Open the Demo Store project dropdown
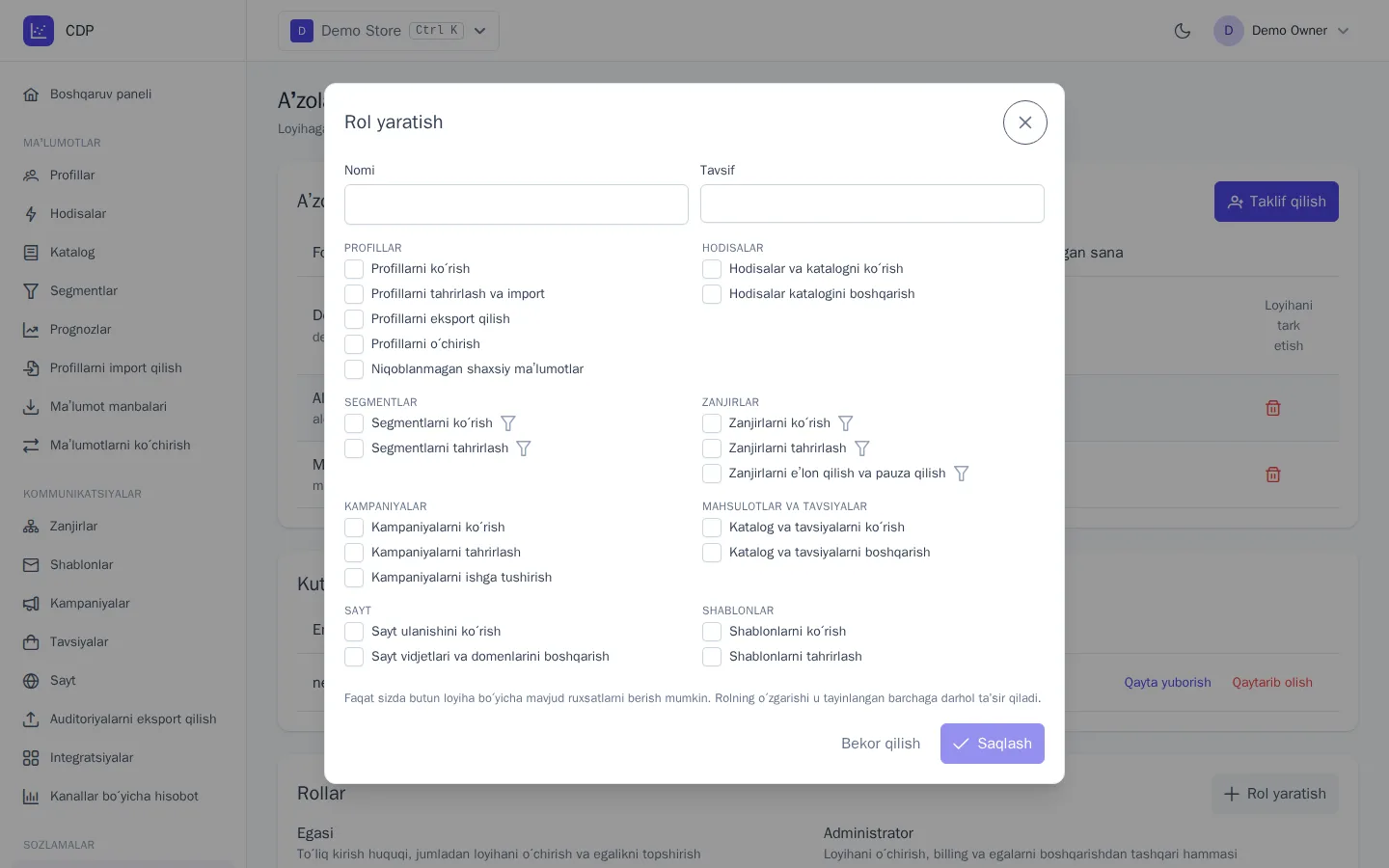1389x868 pixels. pos(389,31)
